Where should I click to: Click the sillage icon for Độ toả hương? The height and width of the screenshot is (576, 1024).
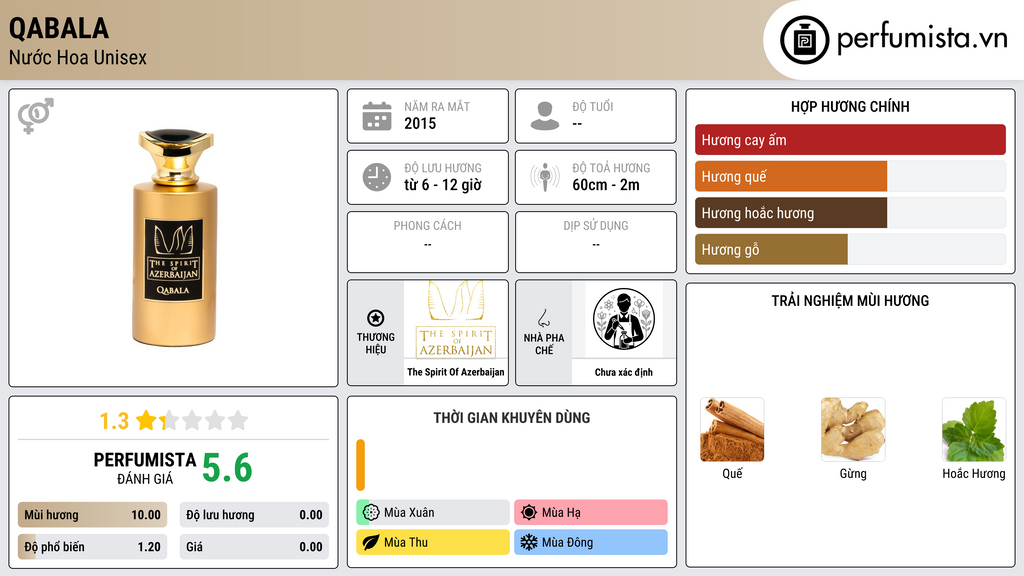click(x=545, y=177)
